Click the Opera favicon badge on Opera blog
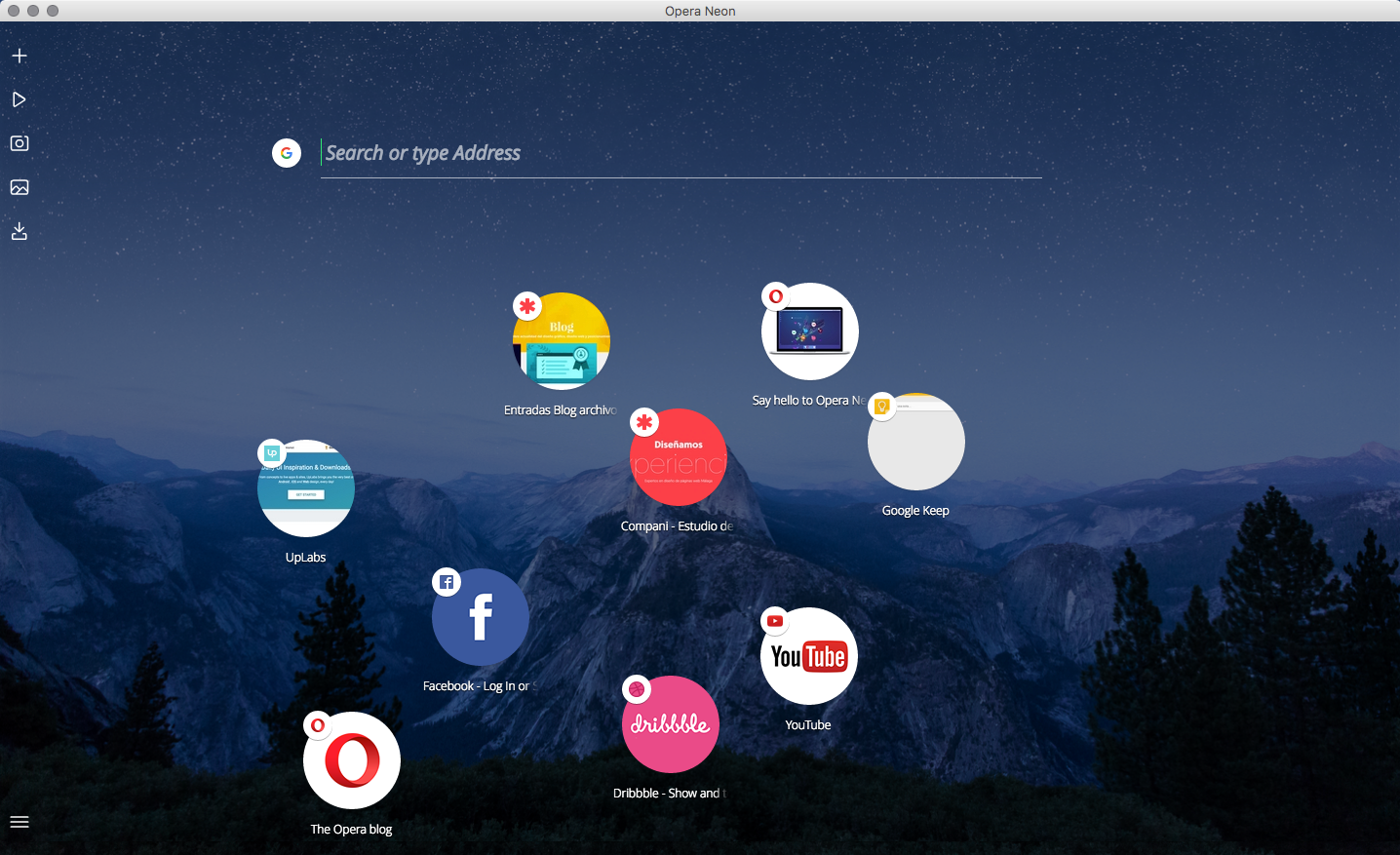Screen dimensions: 1400x855 click(x=318, y=725)
